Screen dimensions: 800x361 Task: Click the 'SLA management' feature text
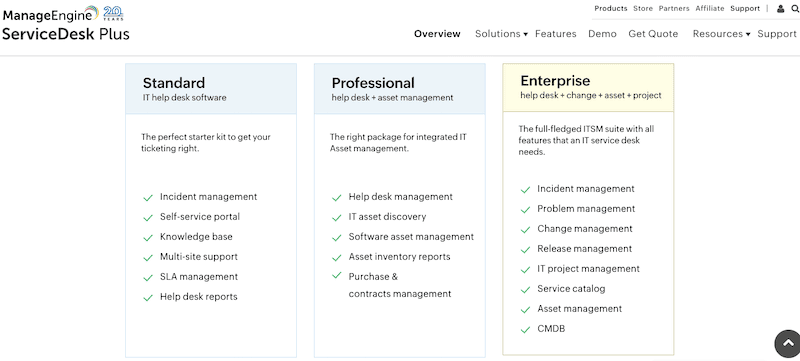coord(198,276)
